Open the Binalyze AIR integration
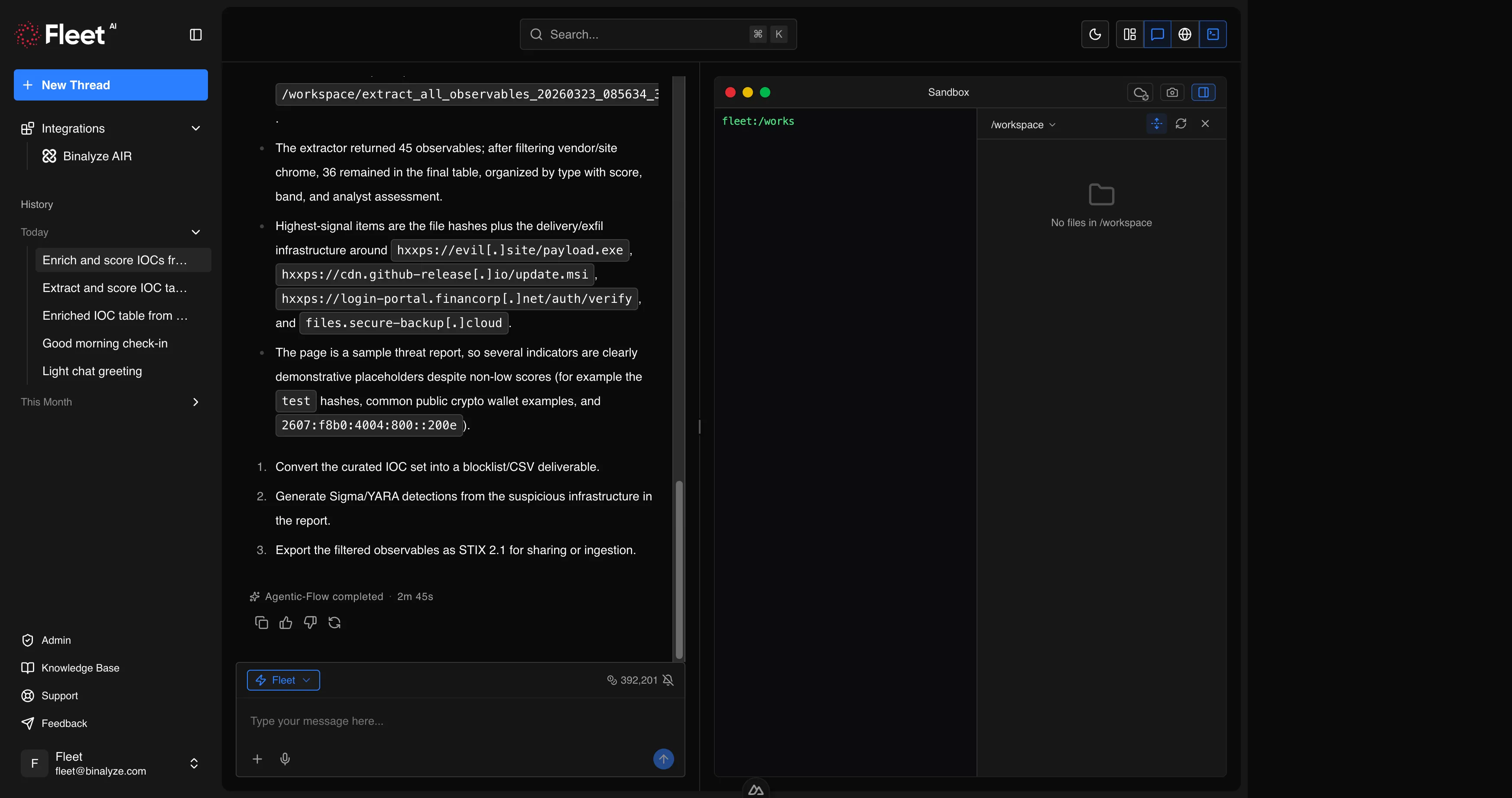Viewport: 1512px width, 798px height. 97,156
